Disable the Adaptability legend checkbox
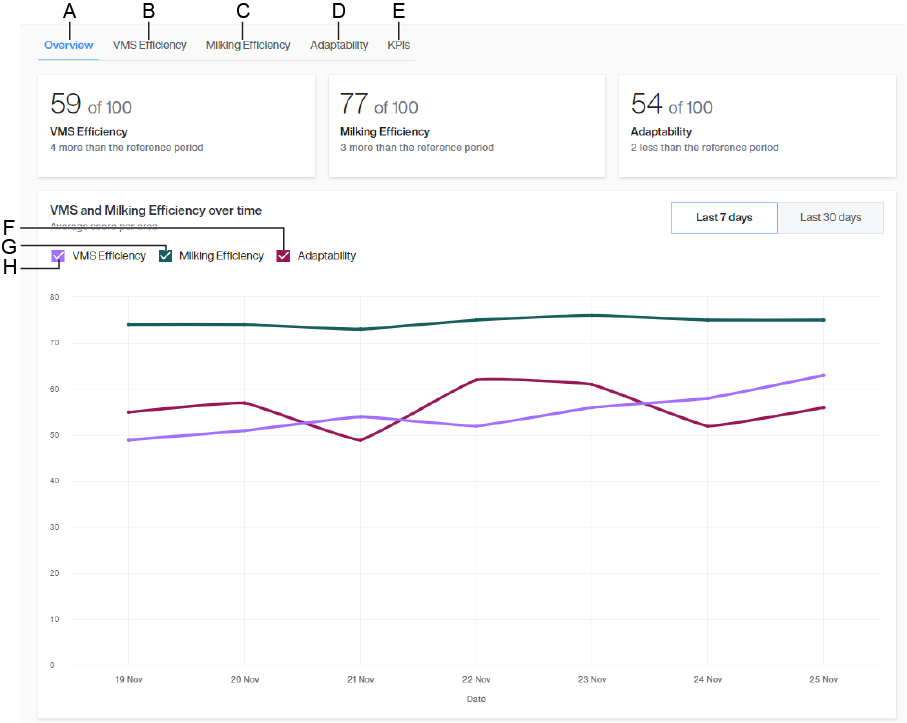 (x=284, y=256)
